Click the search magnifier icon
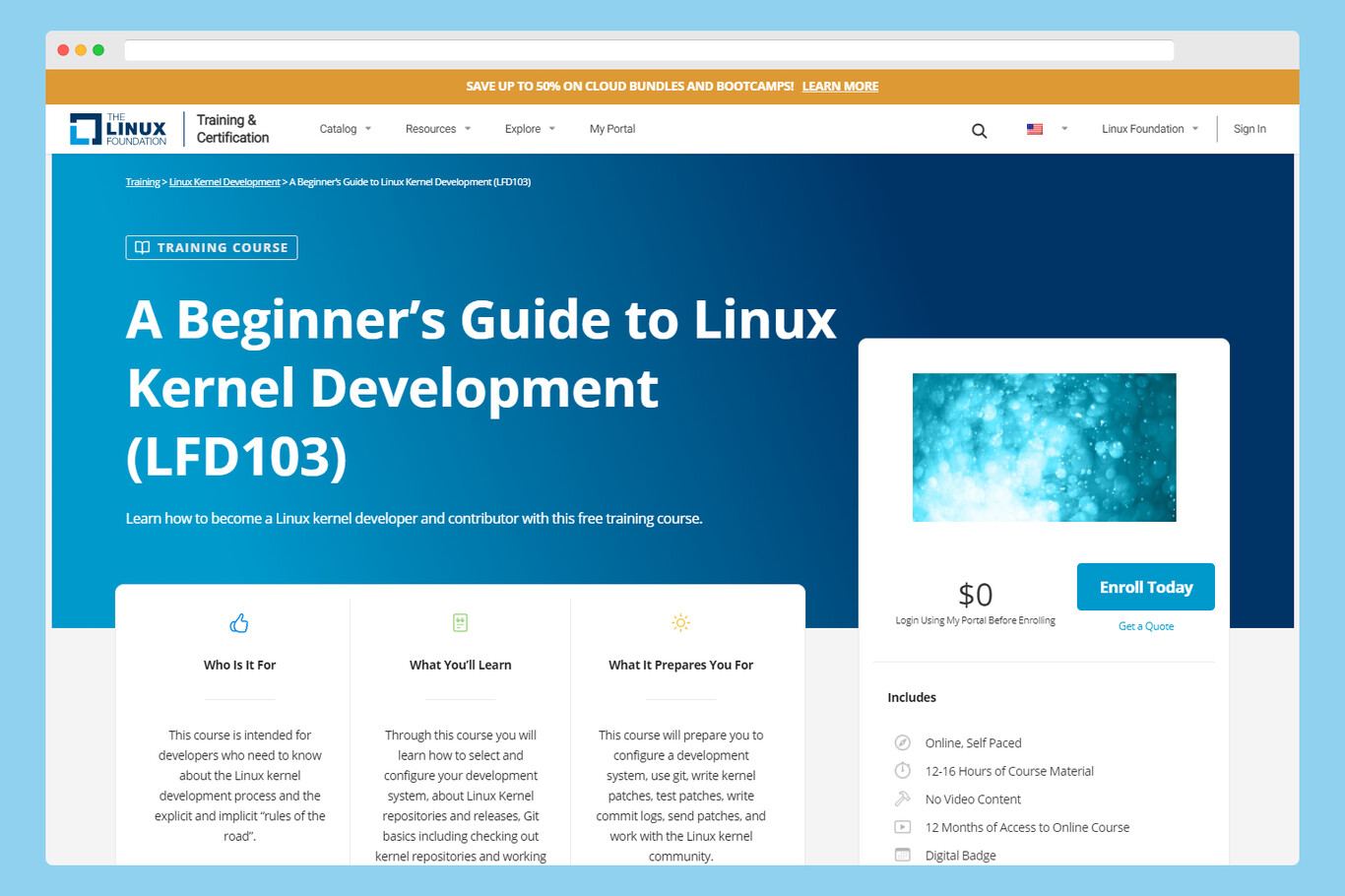Screen dimensions: 1345x896 [979, 129]
